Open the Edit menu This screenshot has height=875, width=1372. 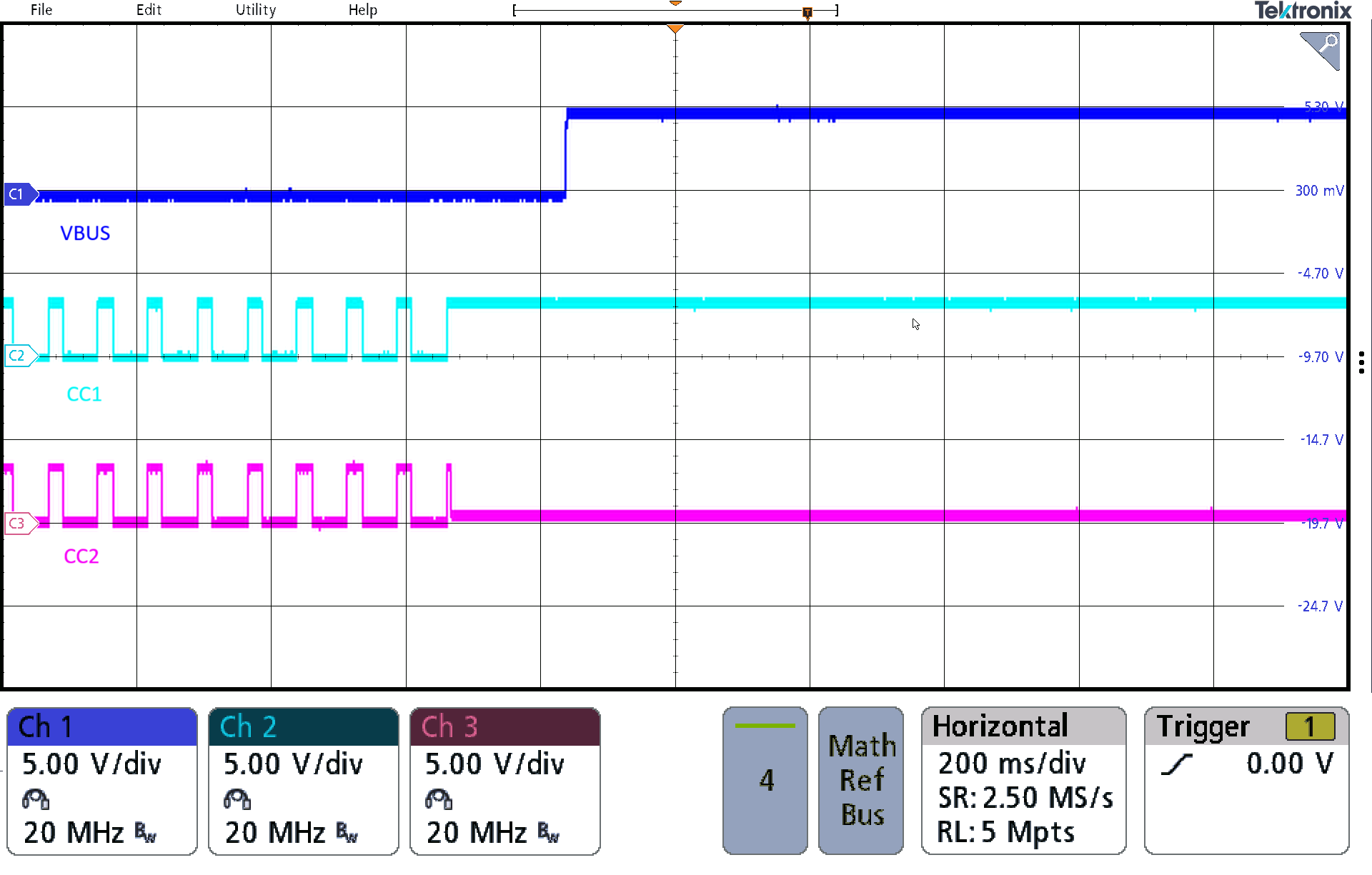(x=149, y=10)
